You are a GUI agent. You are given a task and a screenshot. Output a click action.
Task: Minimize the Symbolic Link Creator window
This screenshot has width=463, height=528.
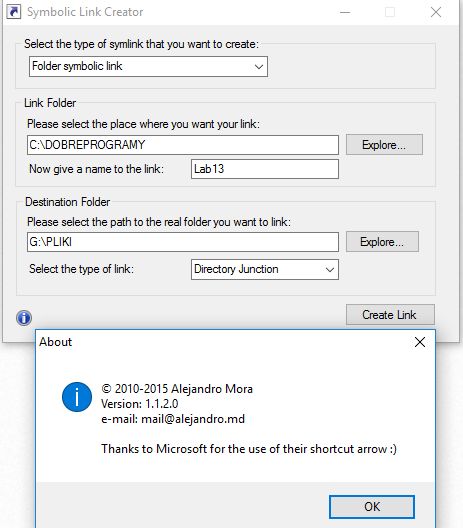[x=345, y=12]
